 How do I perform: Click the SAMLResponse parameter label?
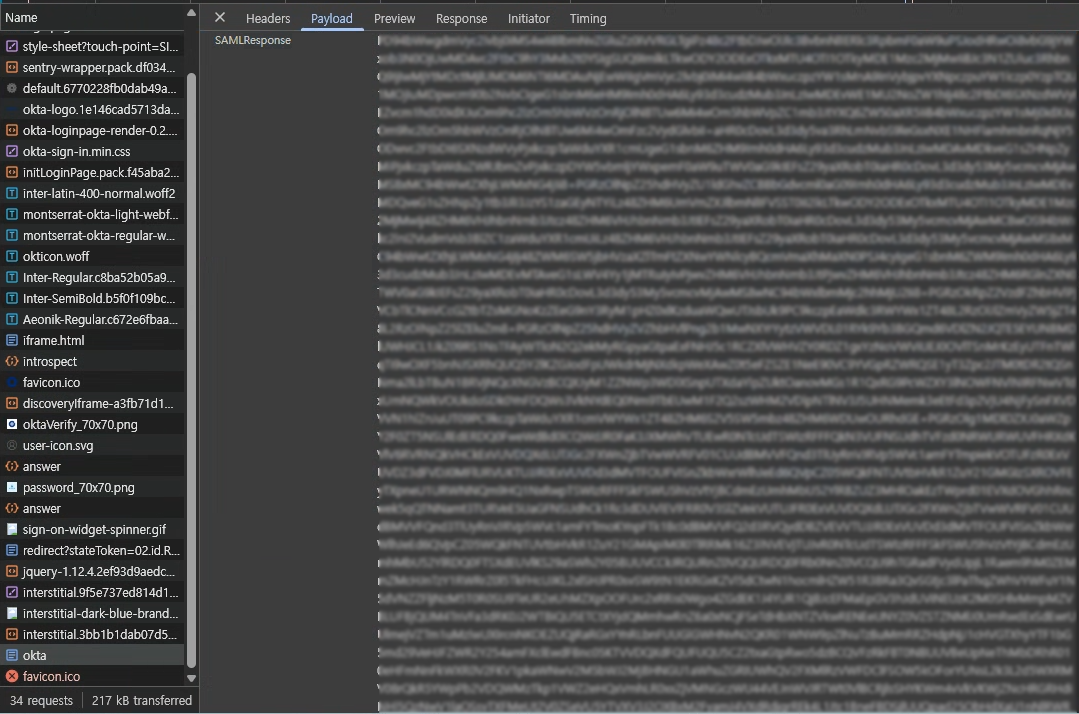click(253, 40)
